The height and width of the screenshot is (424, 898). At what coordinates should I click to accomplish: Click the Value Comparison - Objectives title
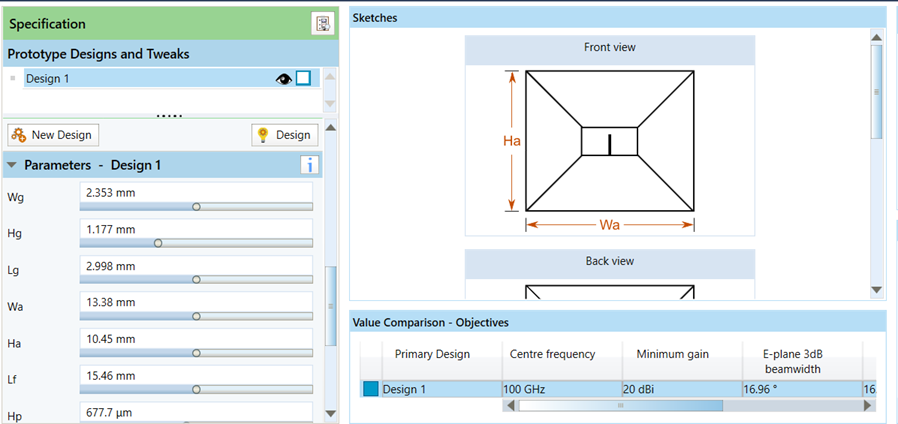pos(431,323)
